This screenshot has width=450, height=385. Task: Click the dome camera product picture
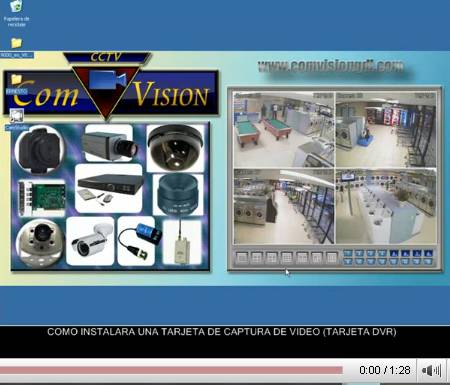point(175,148)
